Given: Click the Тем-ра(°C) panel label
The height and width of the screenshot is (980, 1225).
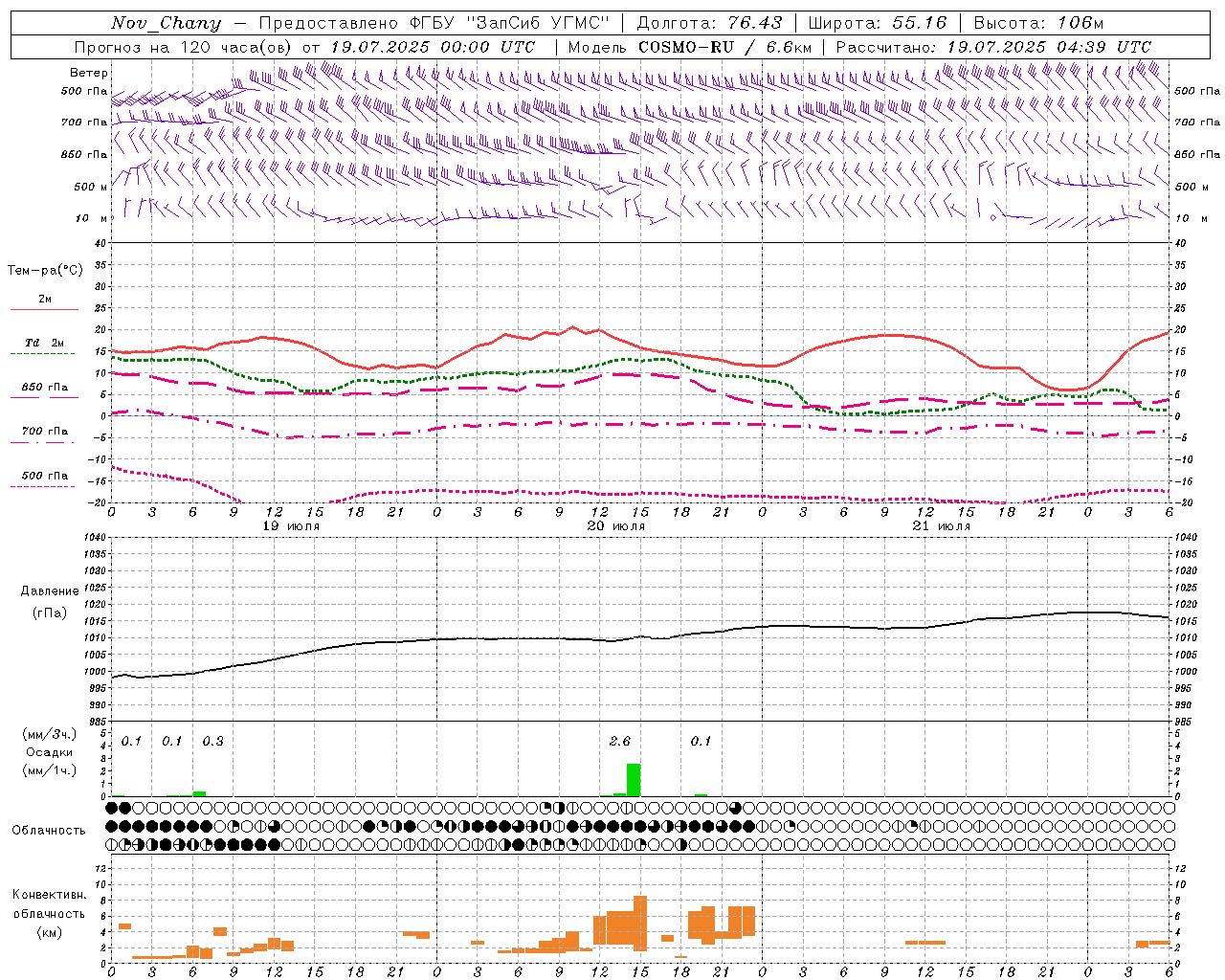Looking at the screenshot, I should (45, 271).
